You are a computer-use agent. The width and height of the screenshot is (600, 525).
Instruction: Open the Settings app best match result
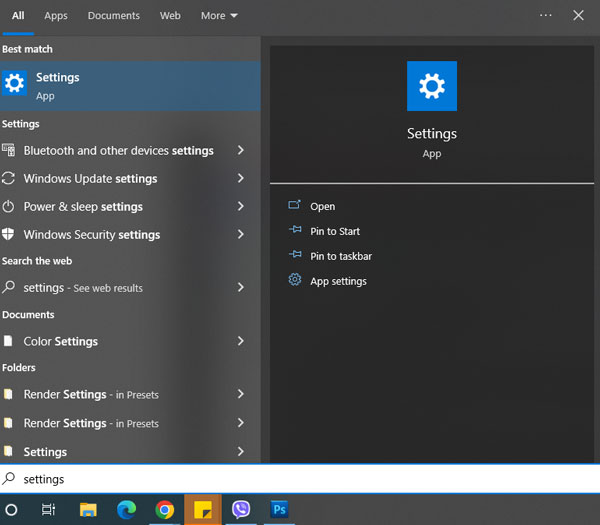[x=130, y=86]
